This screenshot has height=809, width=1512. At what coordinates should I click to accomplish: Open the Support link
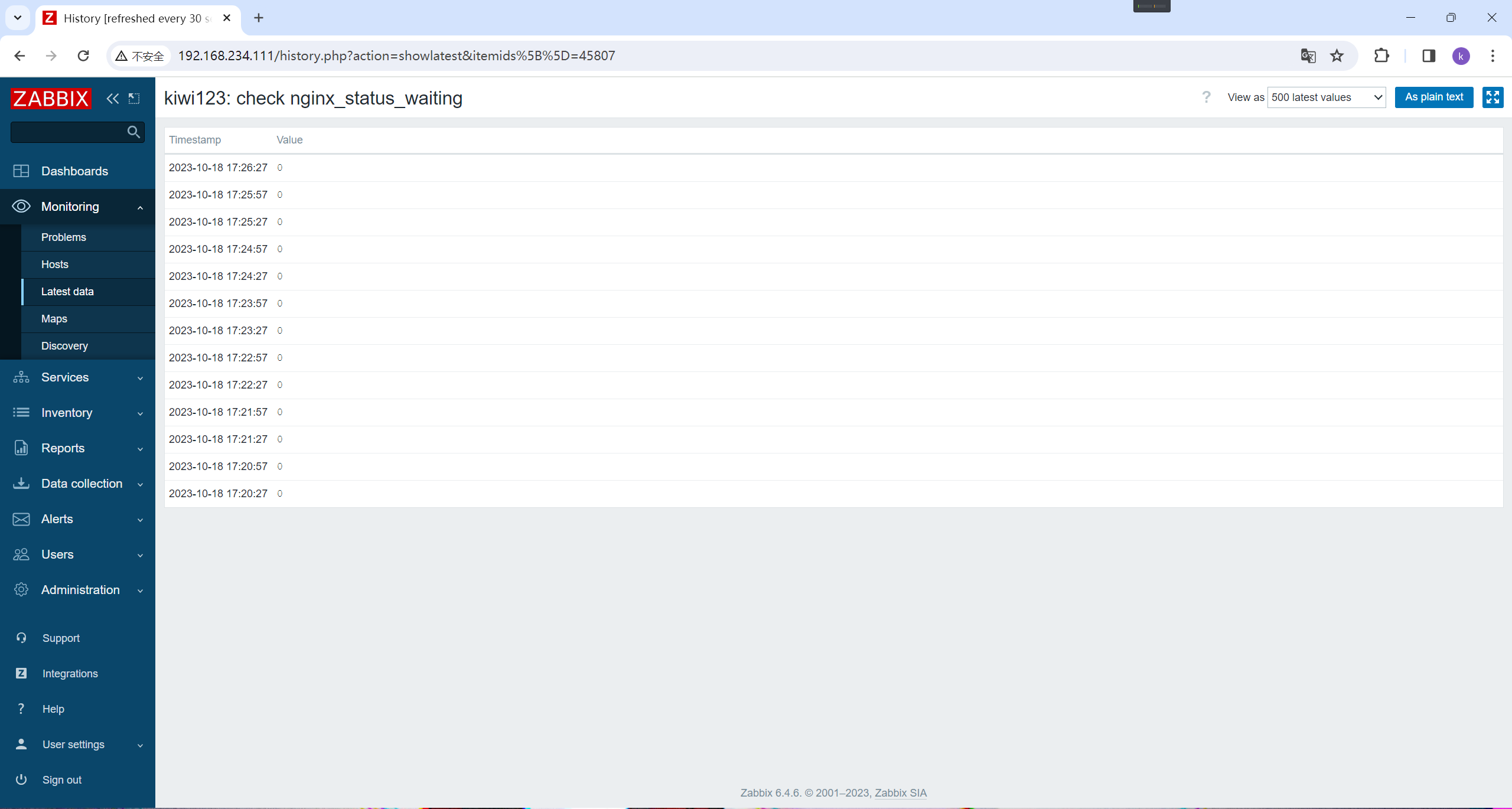(61, 638)
